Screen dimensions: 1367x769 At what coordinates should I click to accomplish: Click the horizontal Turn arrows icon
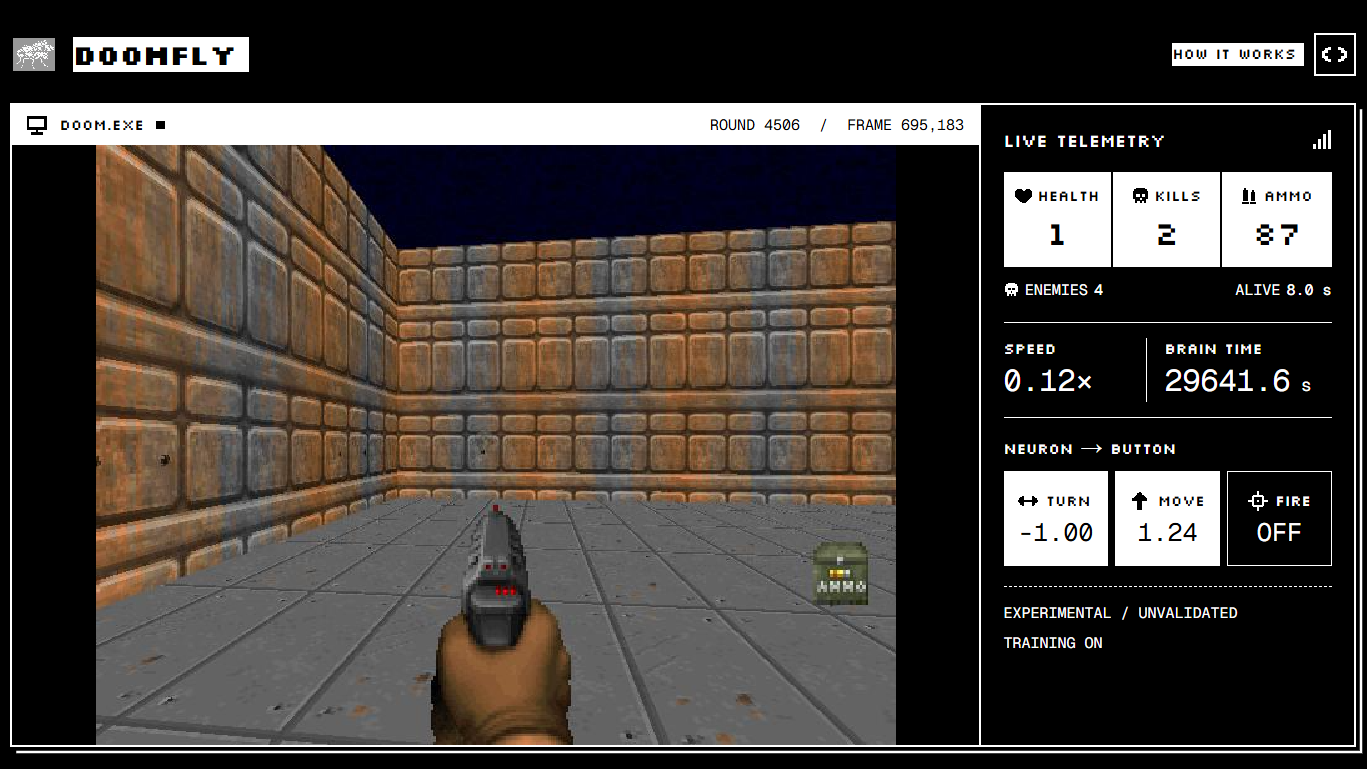tap(1028, 501)
